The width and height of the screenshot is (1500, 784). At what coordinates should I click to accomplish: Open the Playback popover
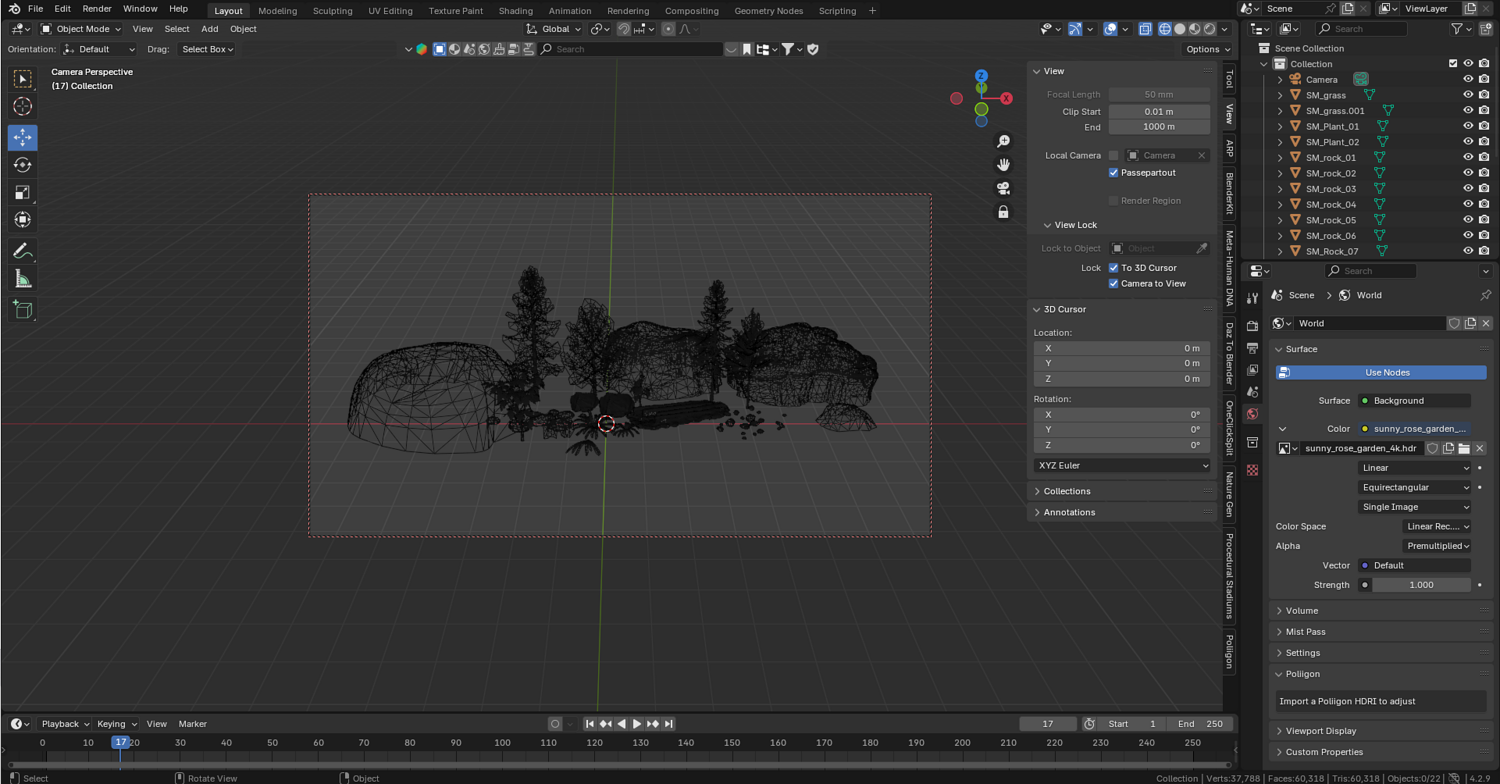[64, 724]
